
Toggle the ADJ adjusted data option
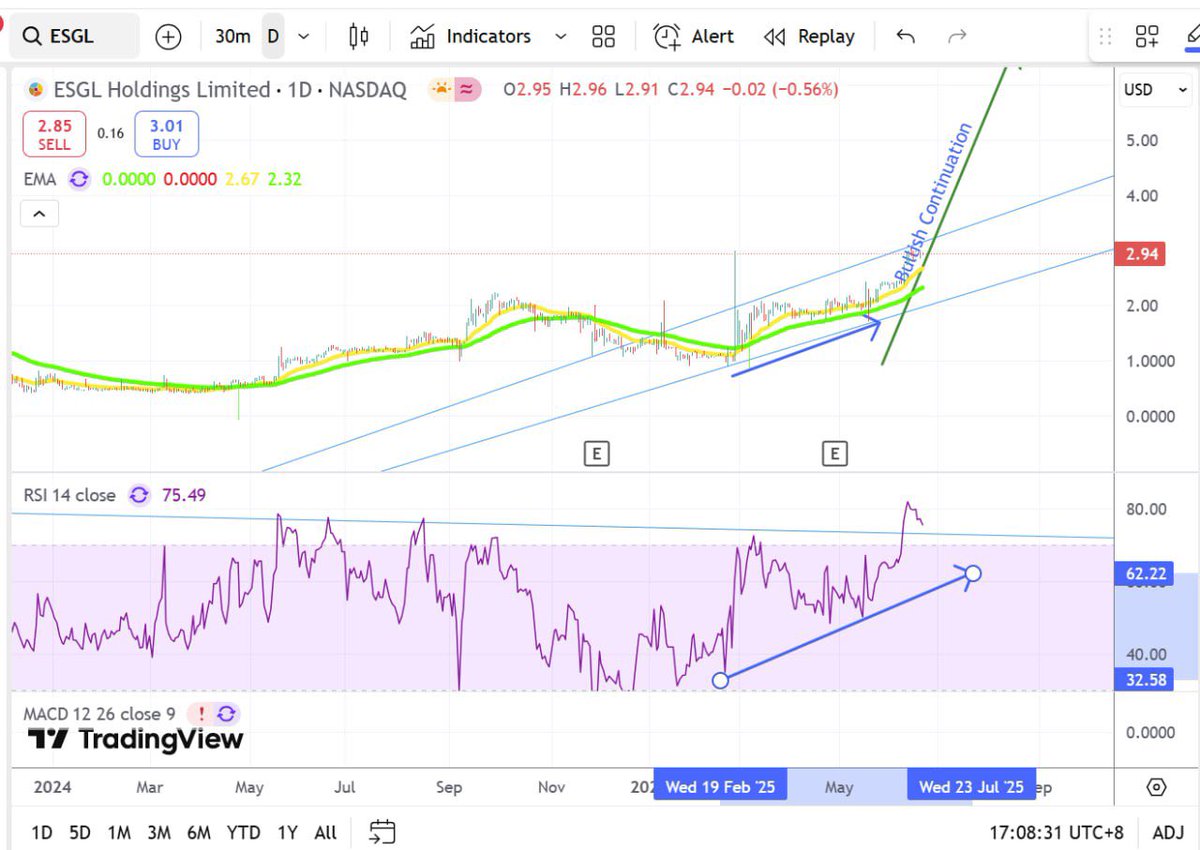pos(1168,832)
